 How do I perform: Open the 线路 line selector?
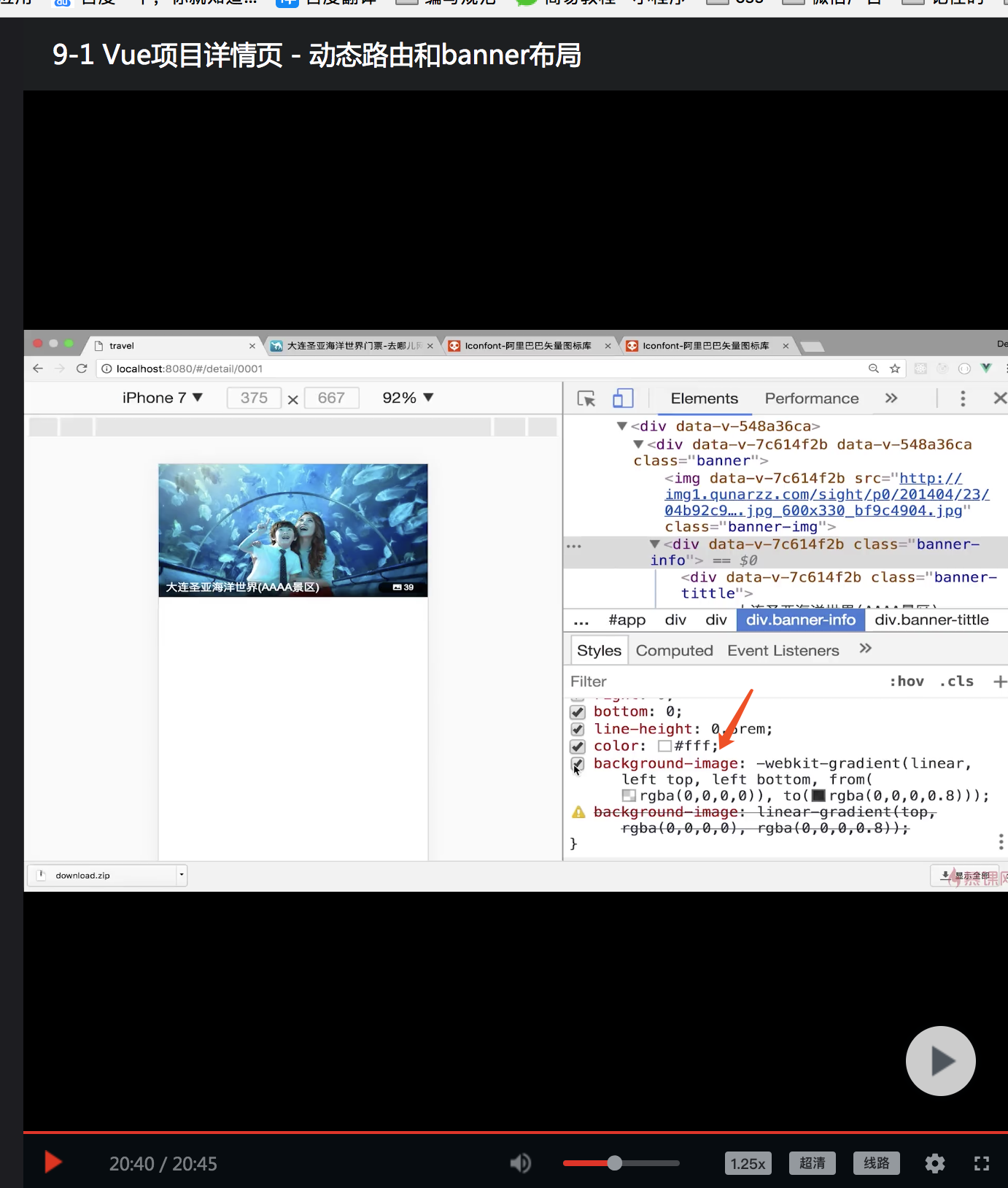pos(877,1163)
